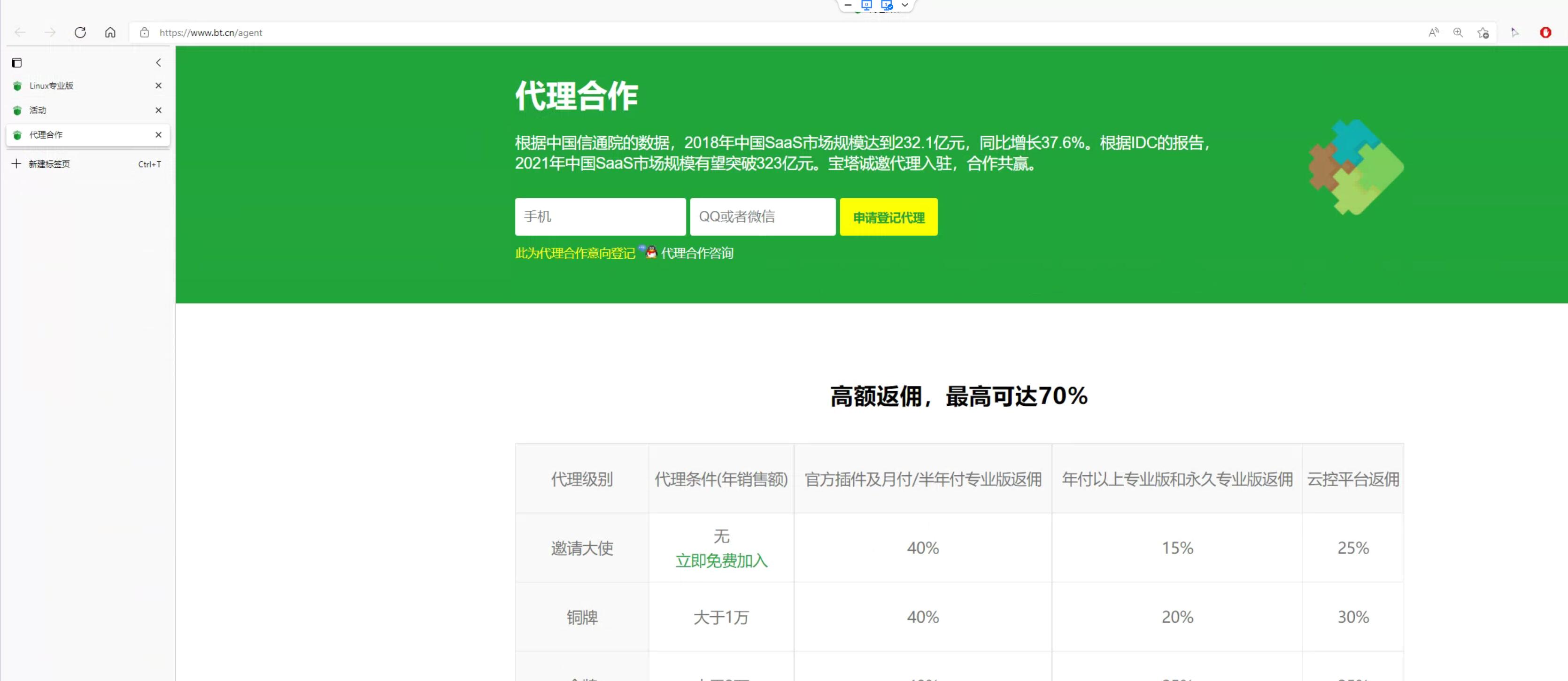Open a new tab via 新建标签页
The height and width of the screenshot is (681, 1568).
[x=87, y=164]
